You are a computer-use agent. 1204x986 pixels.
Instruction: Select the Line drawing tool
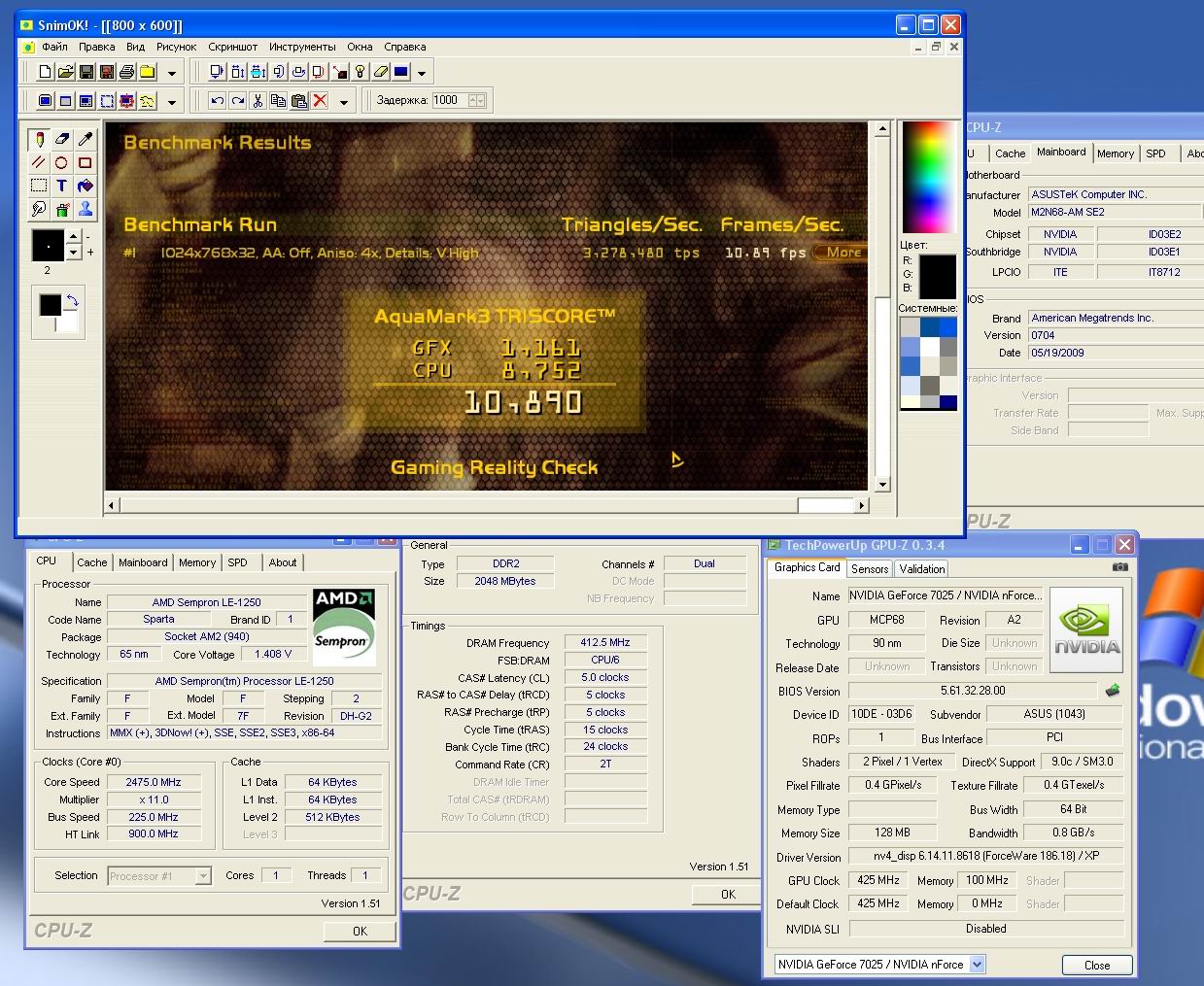38,162
